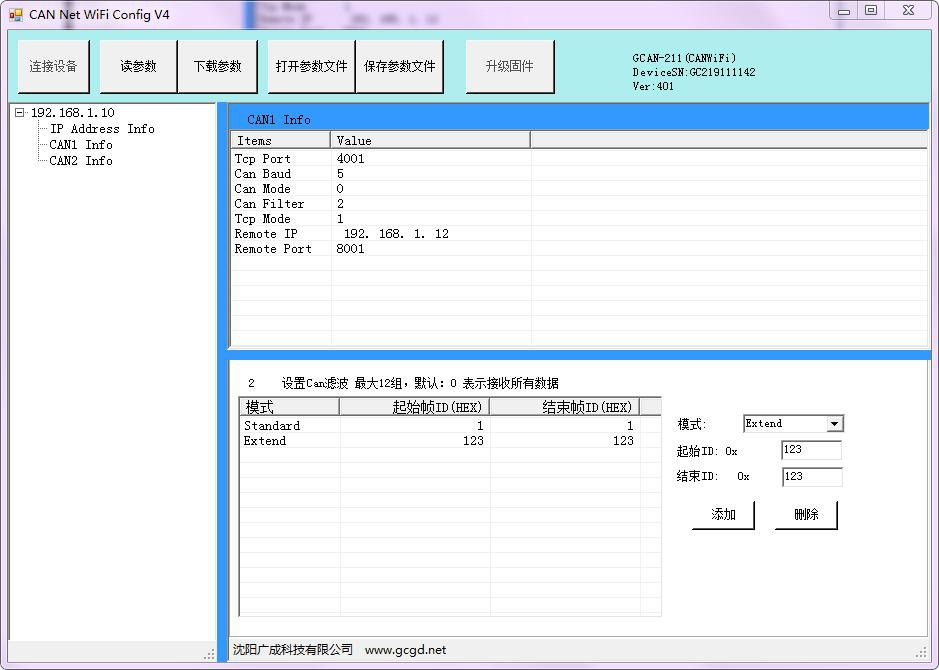Image resolution: width=939 pixels, height=670 pixels.
Task: Click the 连接设备 connect device button
Action: pyautogui.click(x=53, y=67)
